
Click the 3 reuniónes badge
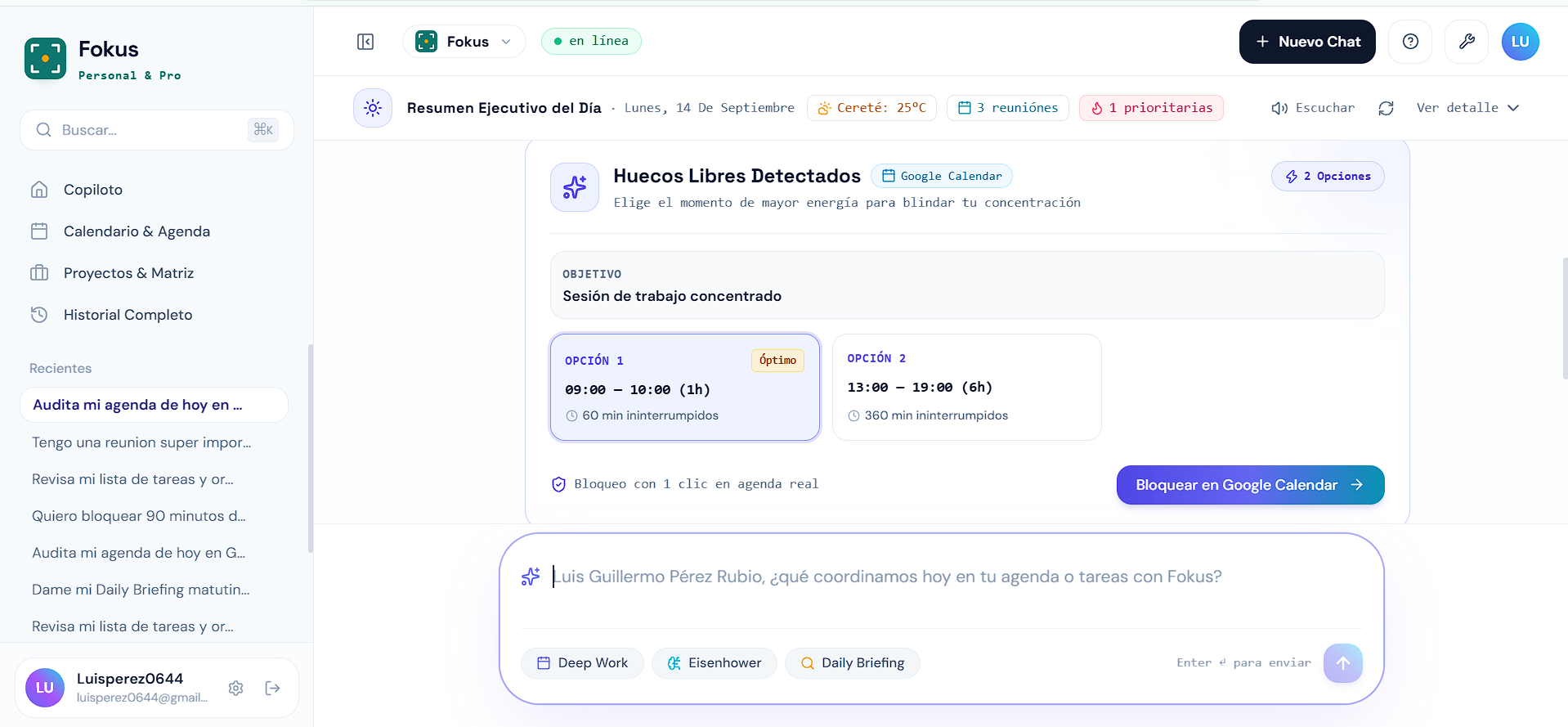1007,108
